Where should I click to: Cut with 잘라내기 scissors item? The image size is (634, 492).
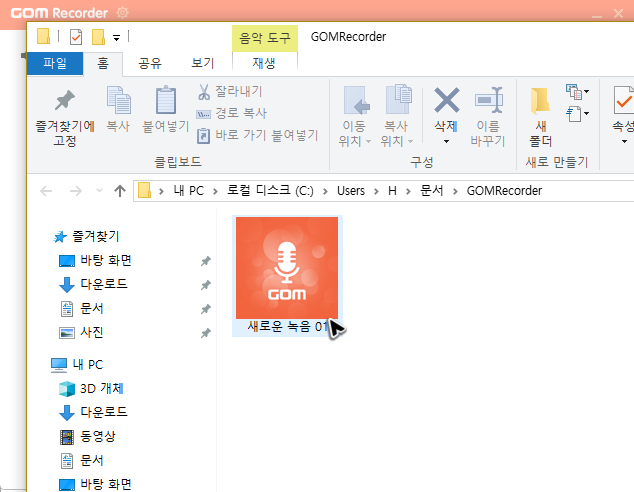pos(230,91)
